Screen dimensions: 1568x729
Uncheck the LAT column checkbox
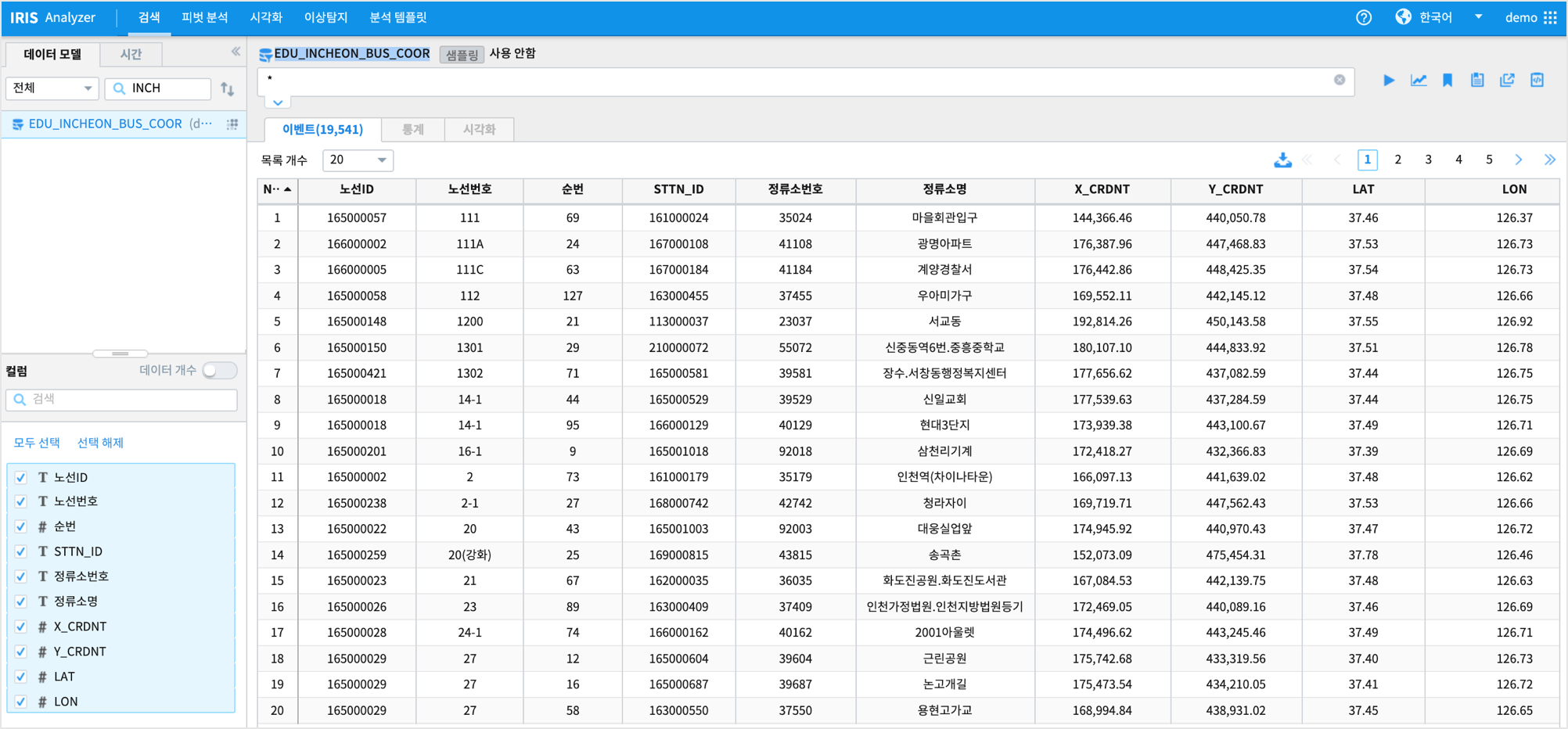pyautogui.click(x=21, y=677)
